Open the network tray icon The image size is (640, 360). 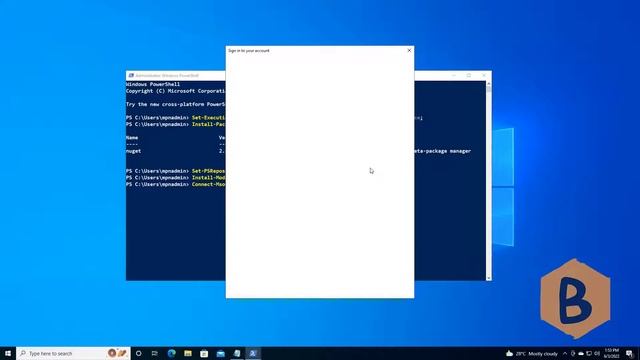589,353
